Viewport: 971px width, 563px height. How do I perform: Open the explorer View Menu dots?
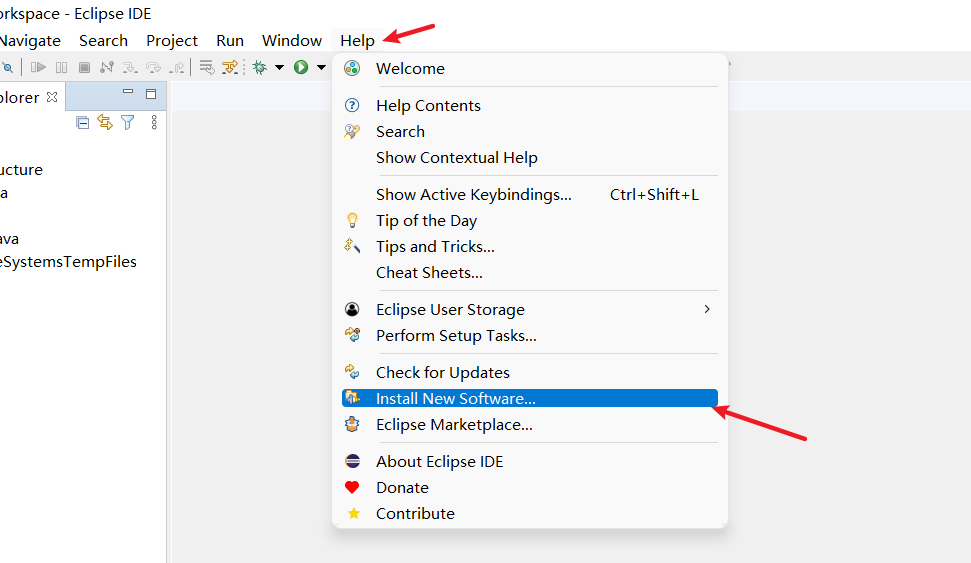pos(154,122)
